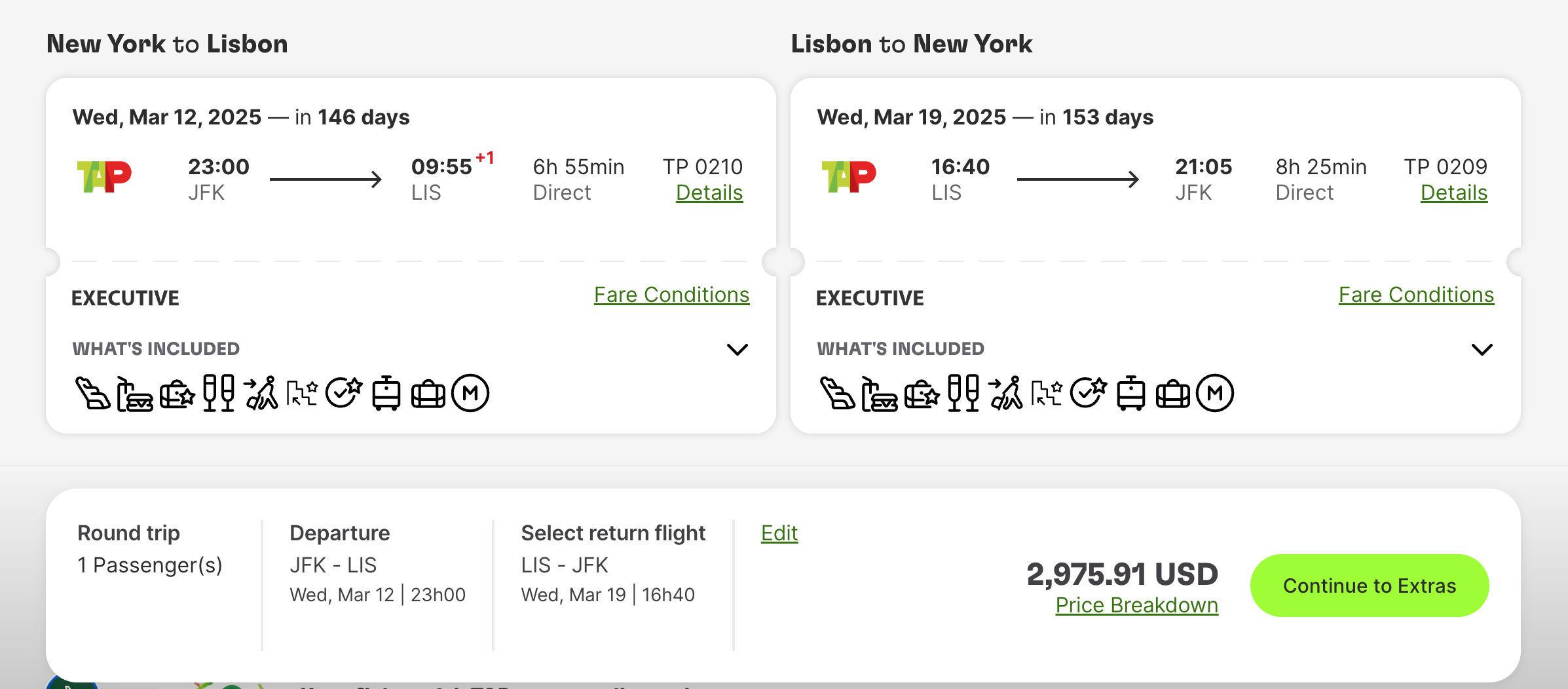Open Fare Conditions for outbound Executive fare
This screenshot has height=689, width=1568.
tap(671, 295)
